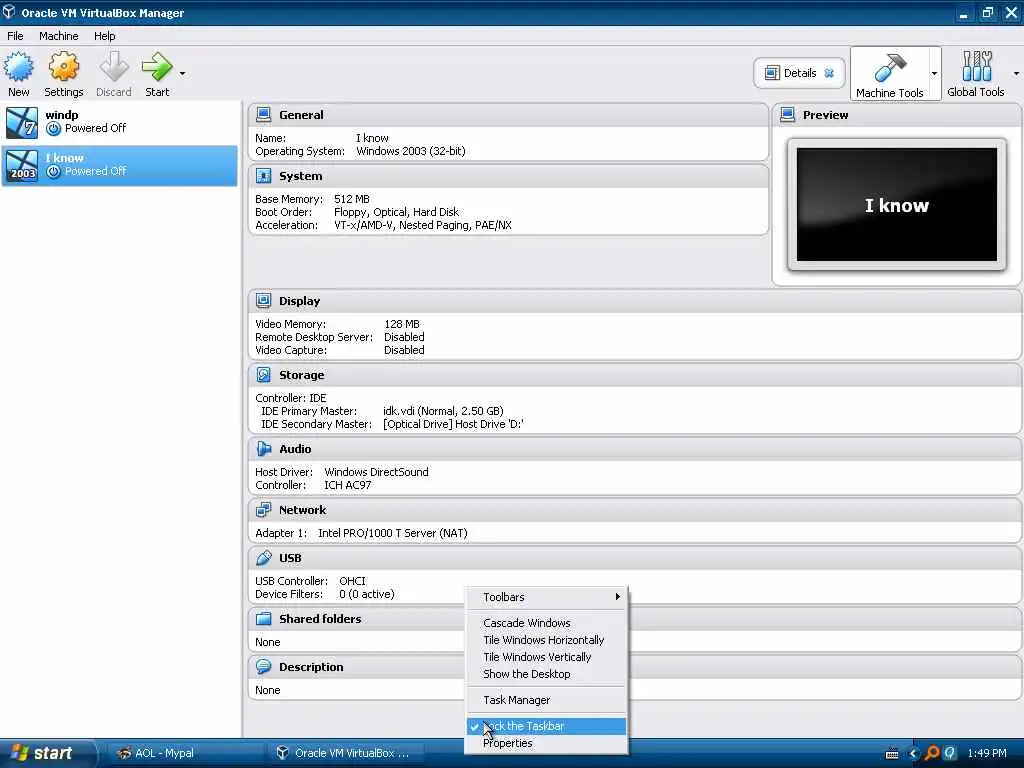The height and width of the screenshot is (768, 1024).
Task: Open the Windows start button
Action: 46,753
